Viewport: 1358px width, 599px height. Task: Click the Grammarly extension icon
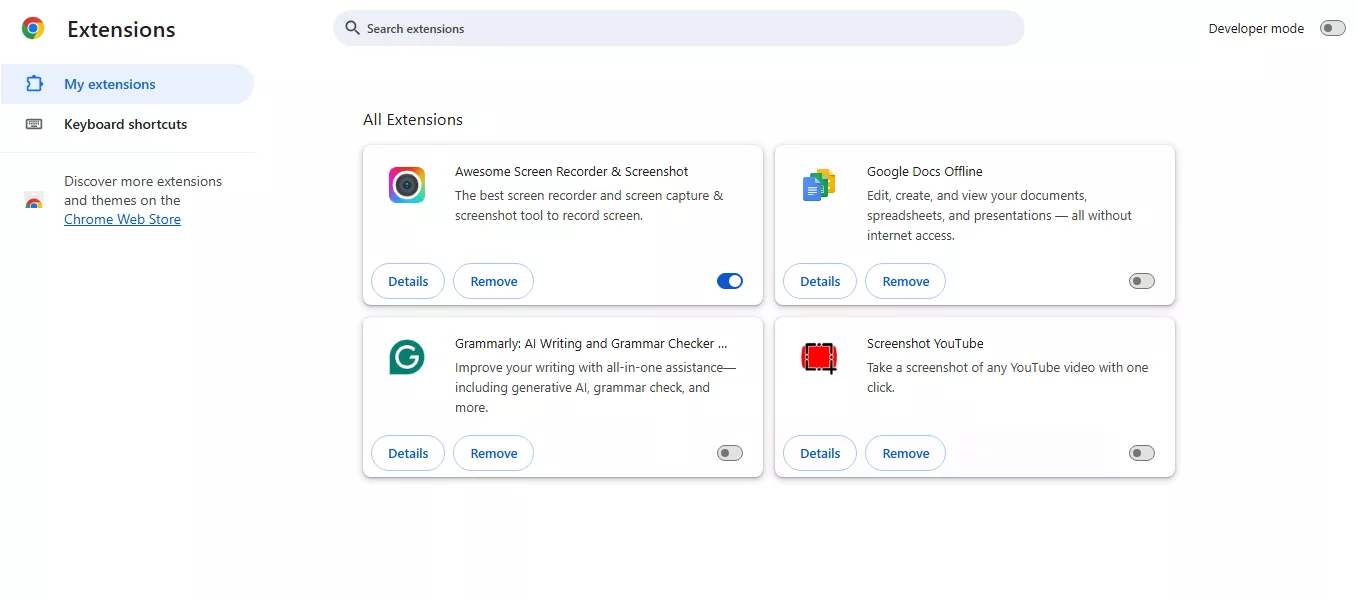tap(406, 357)
